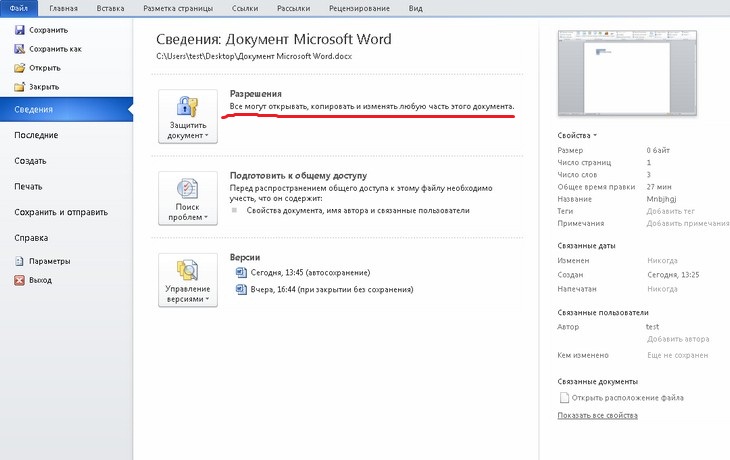Click Сегодня, 13:25 created date

pyautogui.click(x=673, y=275)
